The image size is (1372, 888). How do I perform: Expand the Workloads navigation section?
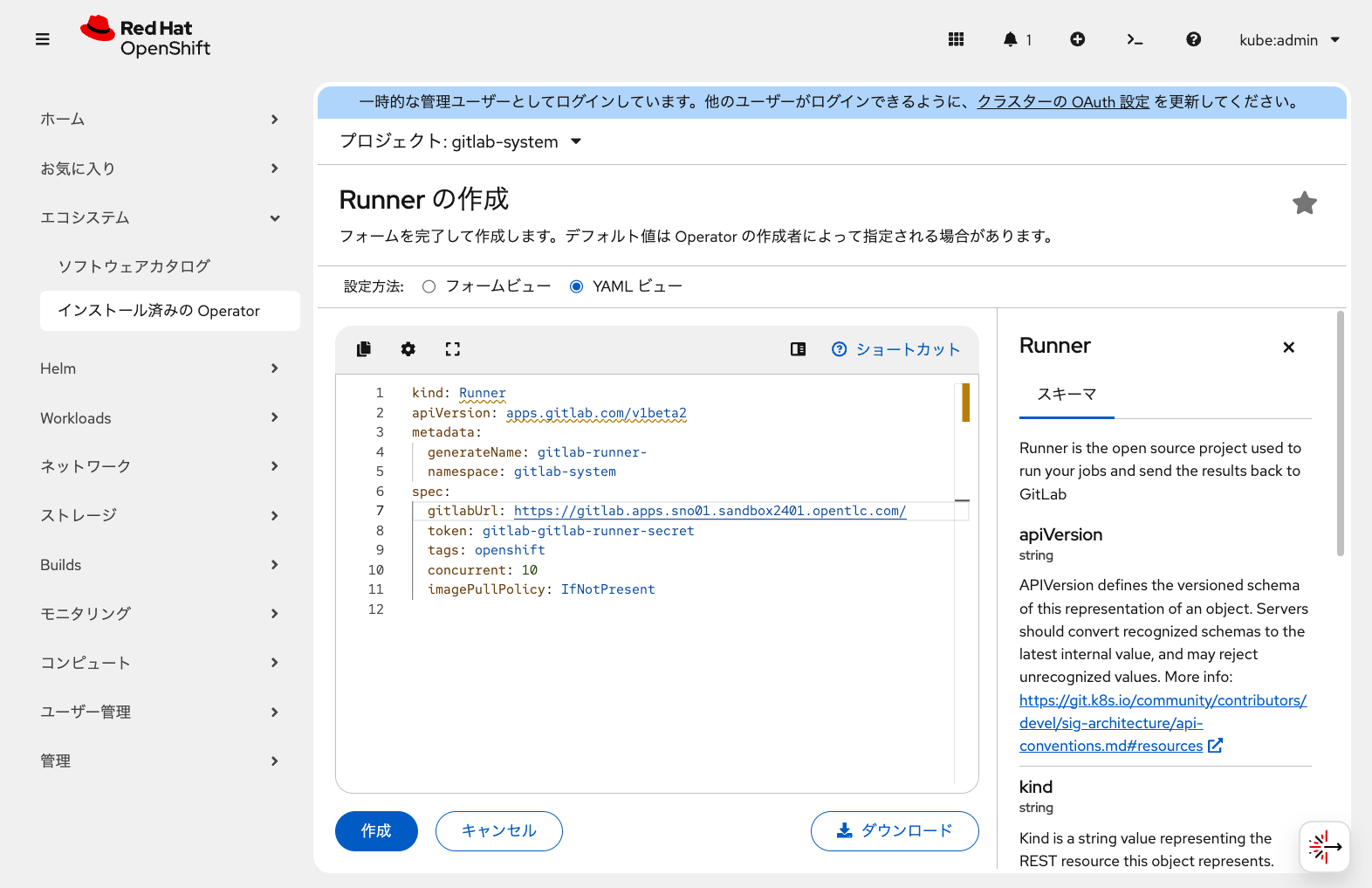click(x=160, y=417)
